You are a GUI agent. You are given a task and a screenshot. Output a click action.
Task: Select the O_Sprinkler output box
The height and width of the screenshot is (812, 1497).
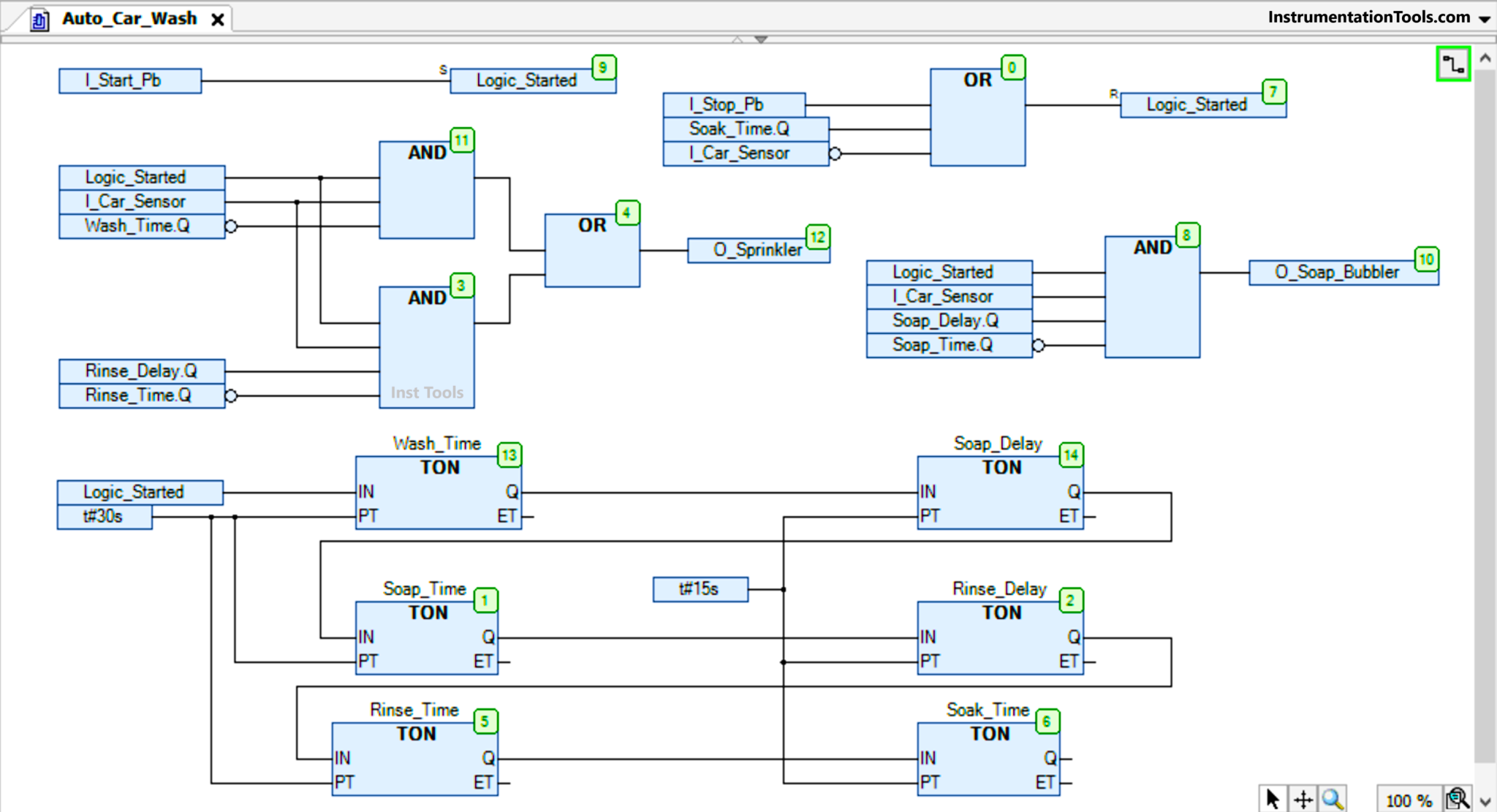pos(759,250)
